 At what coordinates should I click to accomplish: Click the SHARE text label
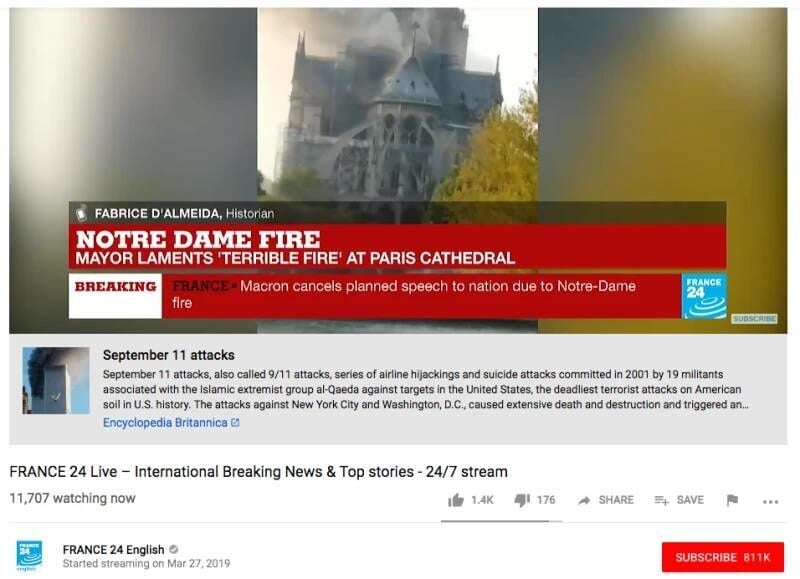(x=616, y=500)
